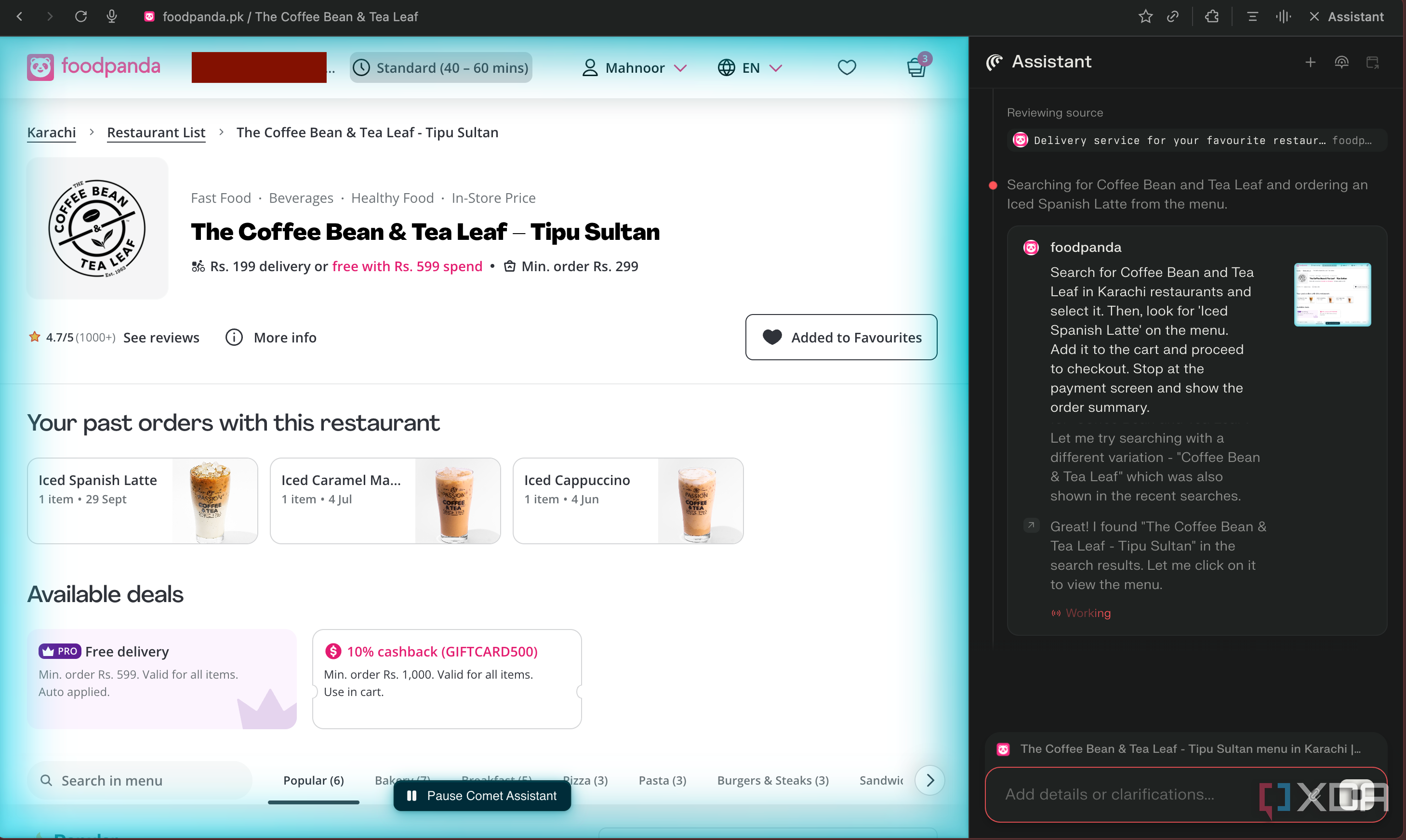This screenshot has width=1406, height=840.
Task: Reload the page with the refresh icon
Action: coord(81,16)
